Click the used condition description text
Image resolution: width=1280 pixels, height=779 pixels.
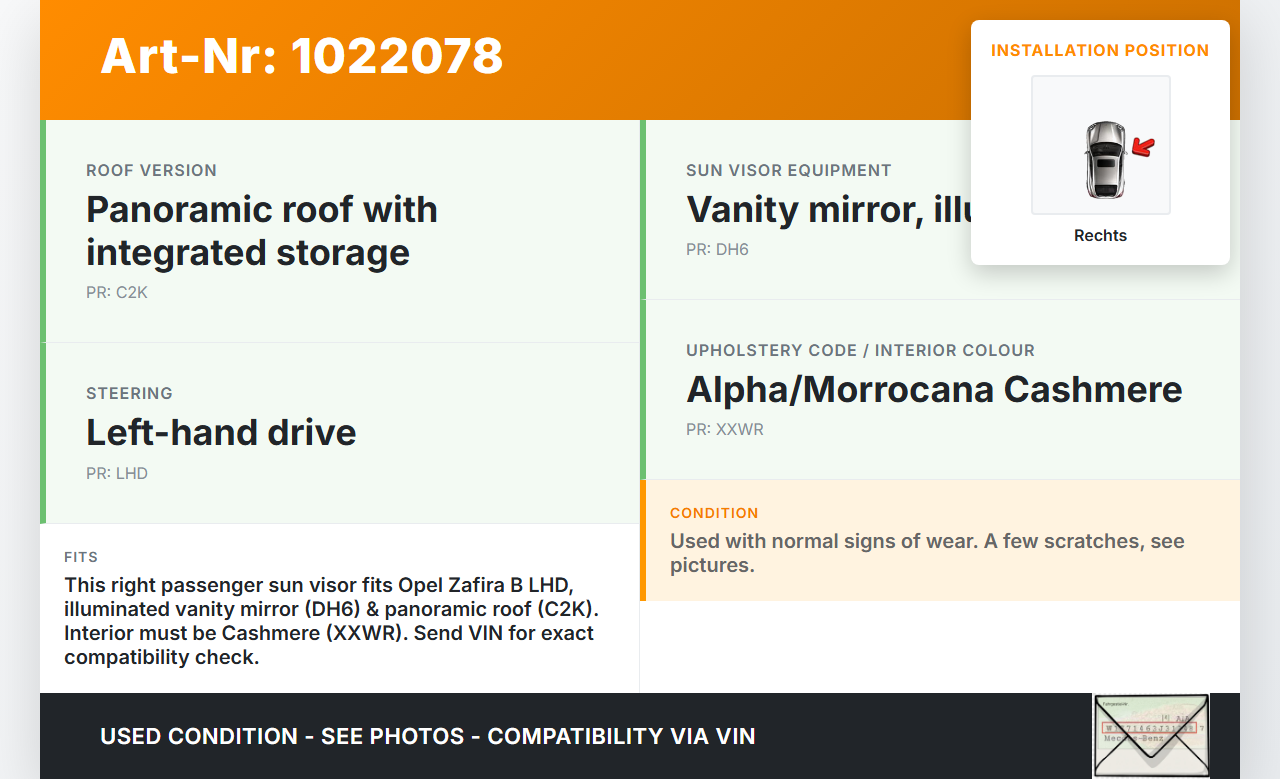coord(927,553)
